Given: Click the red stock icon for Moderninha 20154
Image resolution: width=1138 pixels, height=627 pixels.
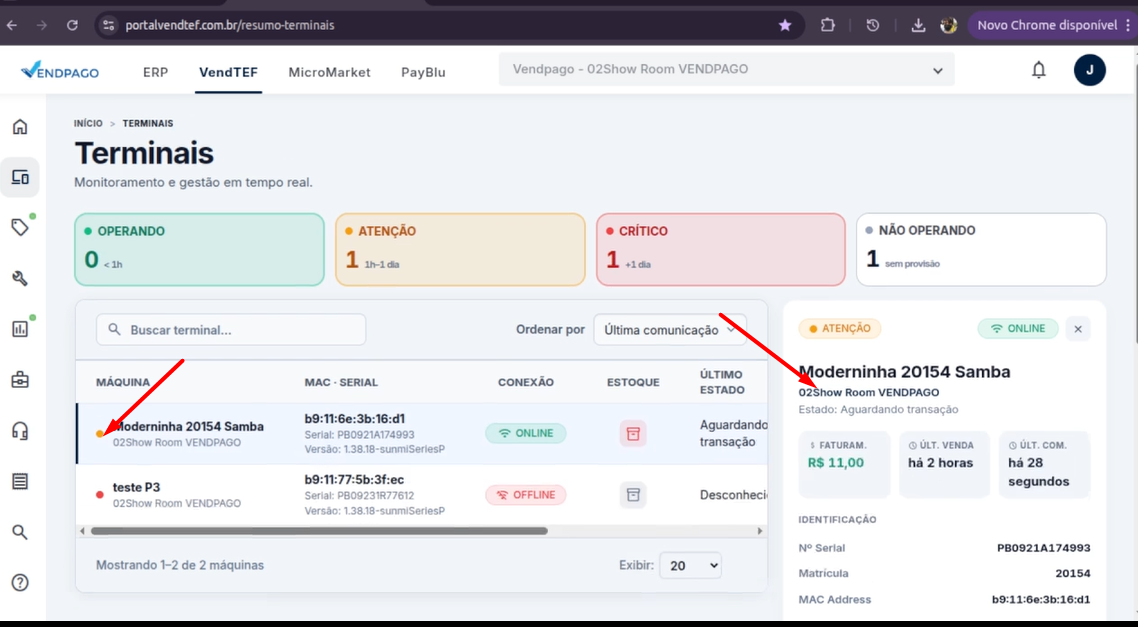Looking at the screenshot, I should tap(633, 433).
